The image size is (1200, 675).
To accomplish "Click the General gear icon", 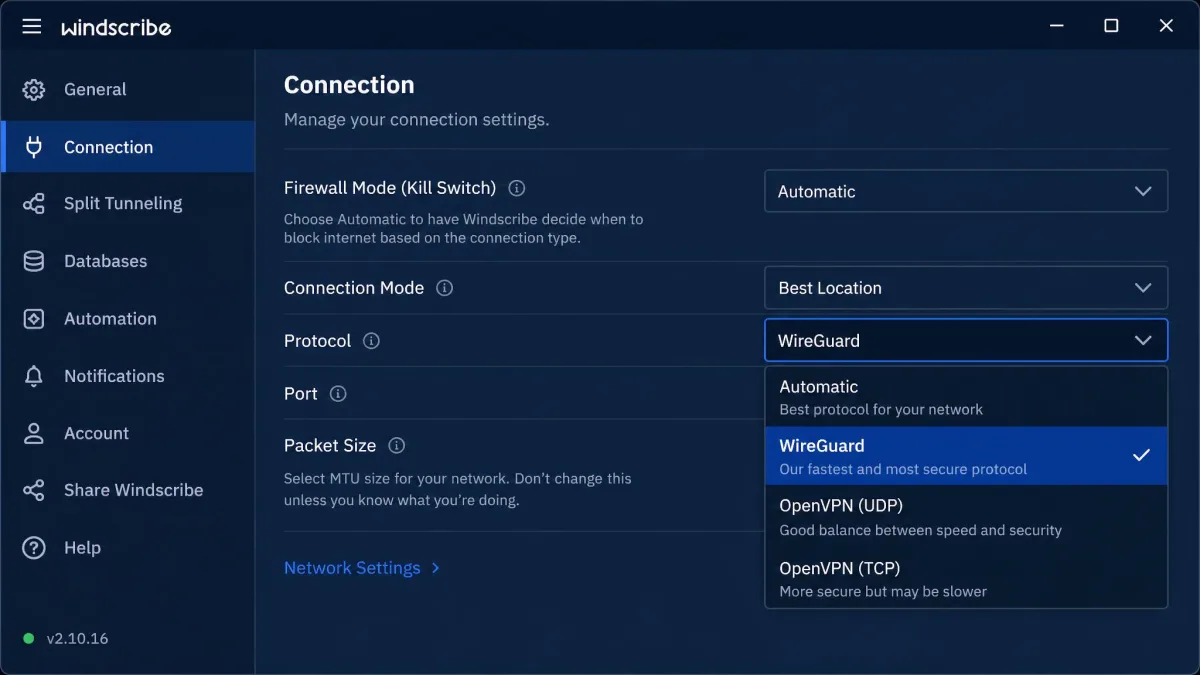I will click(x=34, y=90).
